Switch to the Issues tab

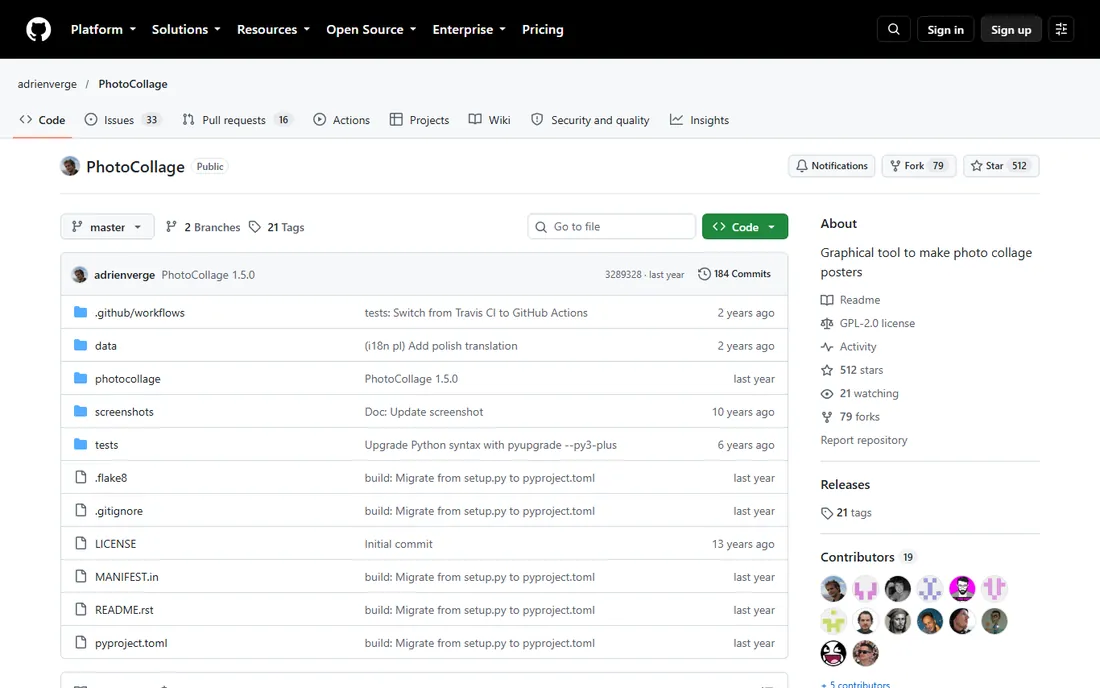pos(123,120)
